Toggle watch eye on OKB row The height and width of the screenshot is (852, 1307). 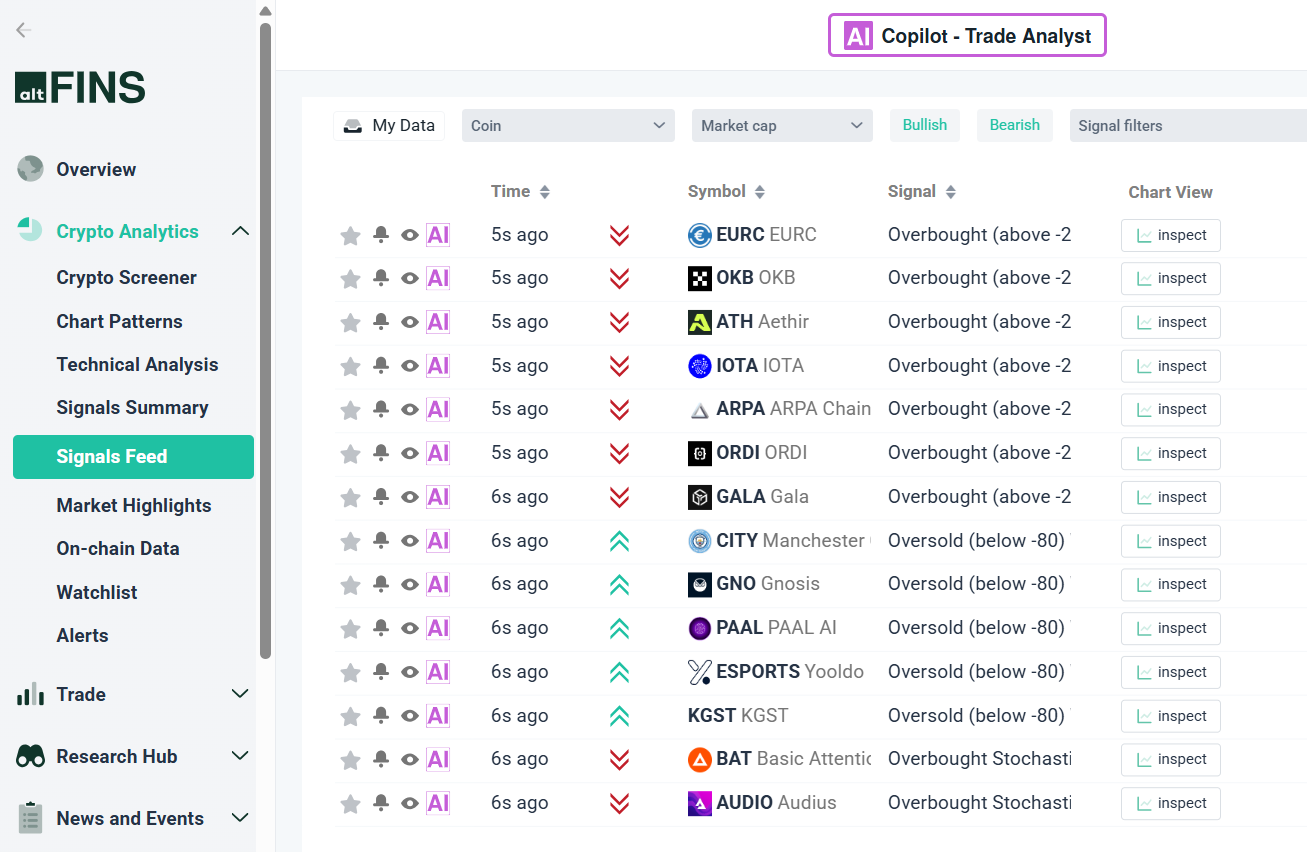pos(410,278)
